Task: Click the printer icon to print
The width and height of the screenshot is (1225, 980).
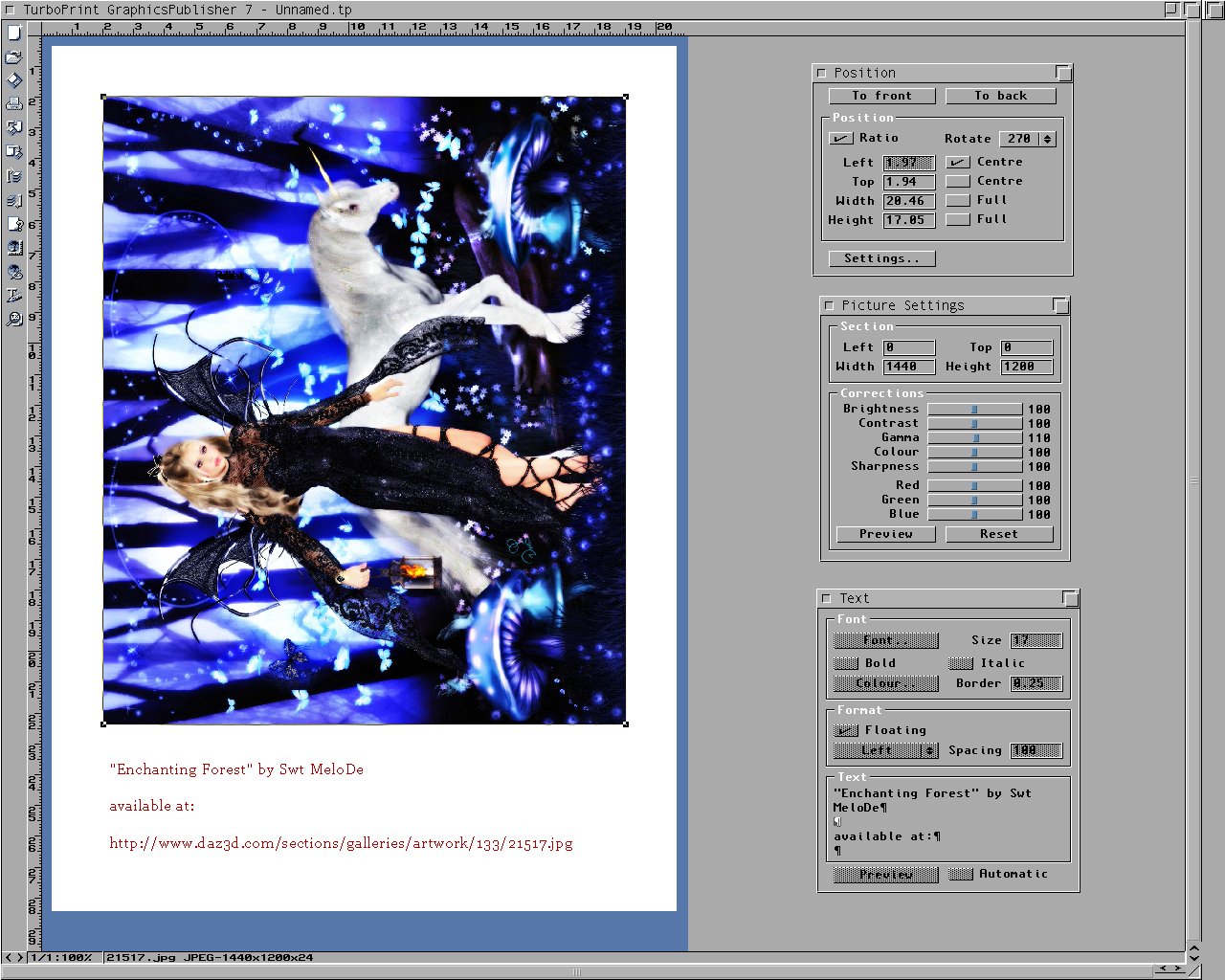Action: point(14,104)
